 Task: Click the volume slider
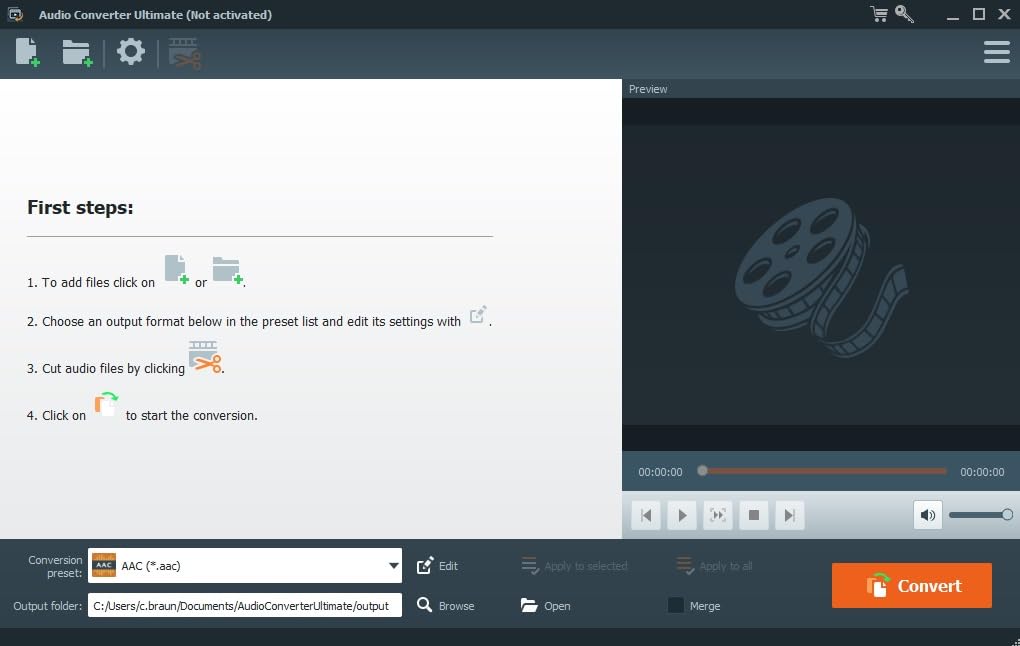pos(980,515)
